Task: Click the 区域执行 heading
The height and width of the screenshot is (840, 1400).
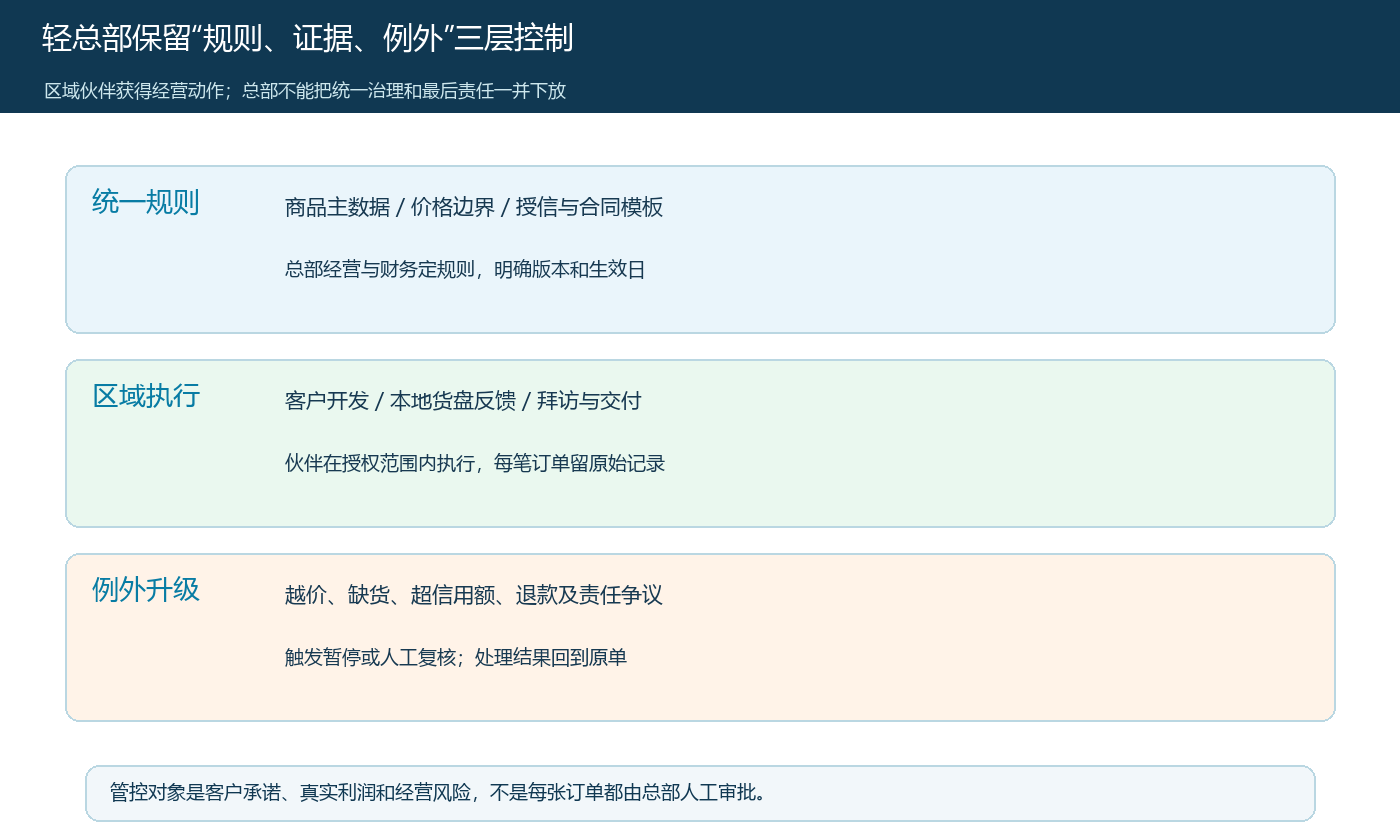Action: [x=146, y=397]
